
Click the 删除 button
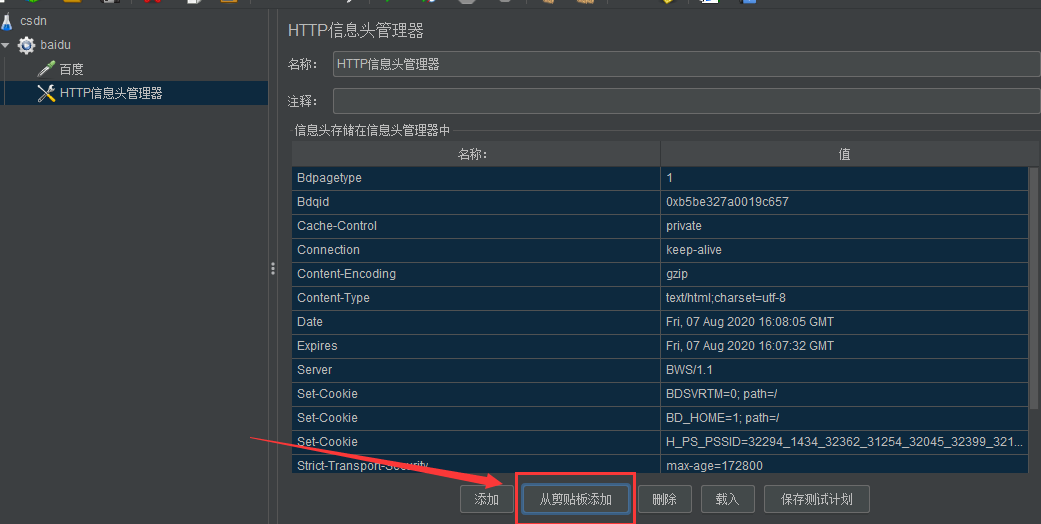665,499
